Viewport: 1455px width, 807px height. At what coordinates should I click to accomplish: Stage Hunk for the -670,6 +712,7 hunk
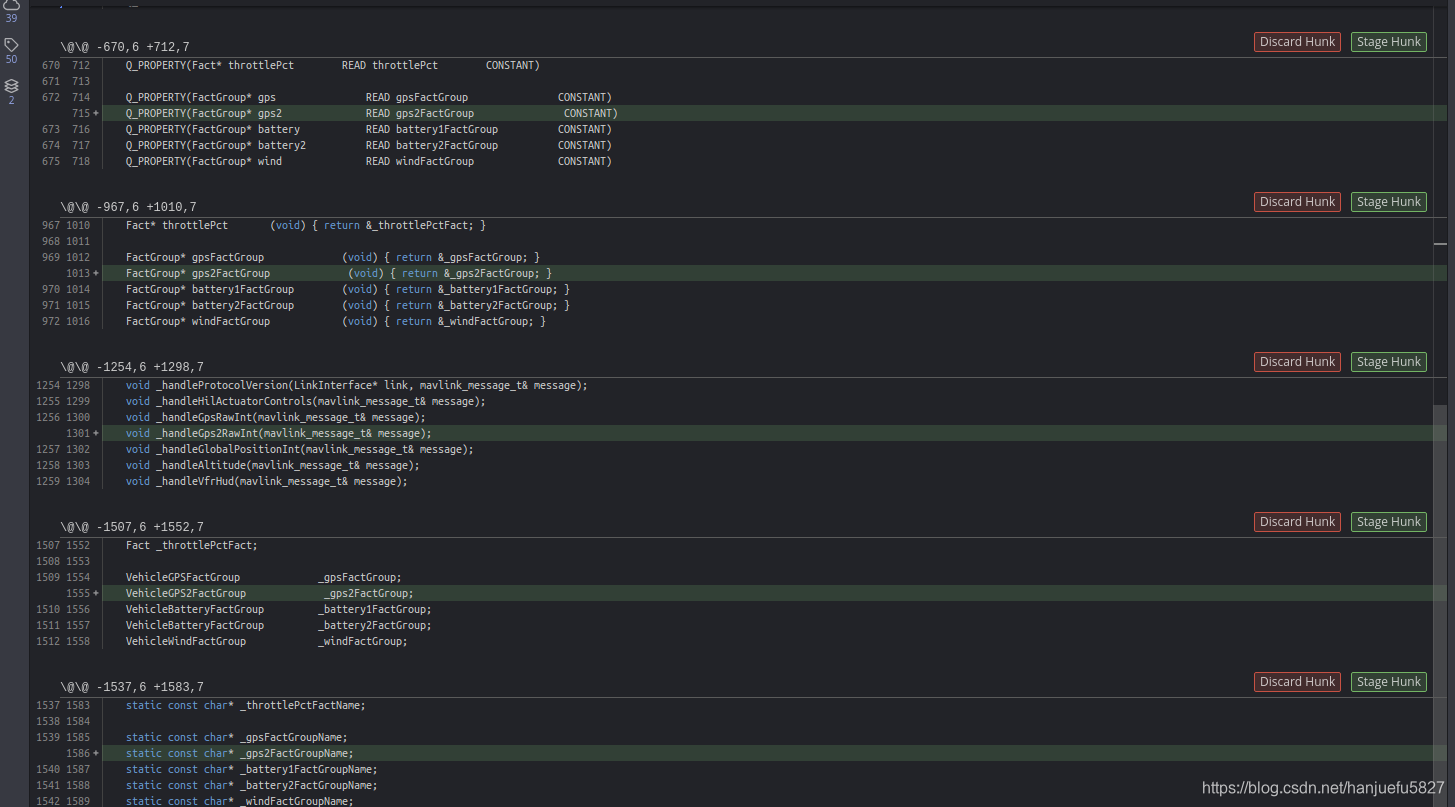(x=1388, y=42)
